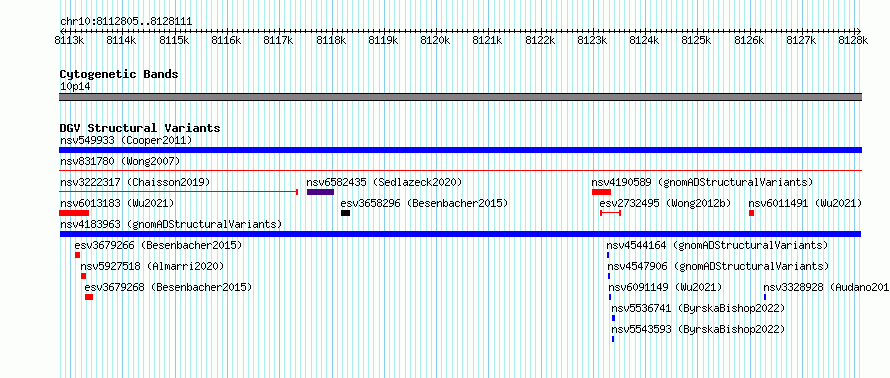Open the esv2732495 (Wong2012b) label
Screen dimensions: 890x378
coord(665,203)
